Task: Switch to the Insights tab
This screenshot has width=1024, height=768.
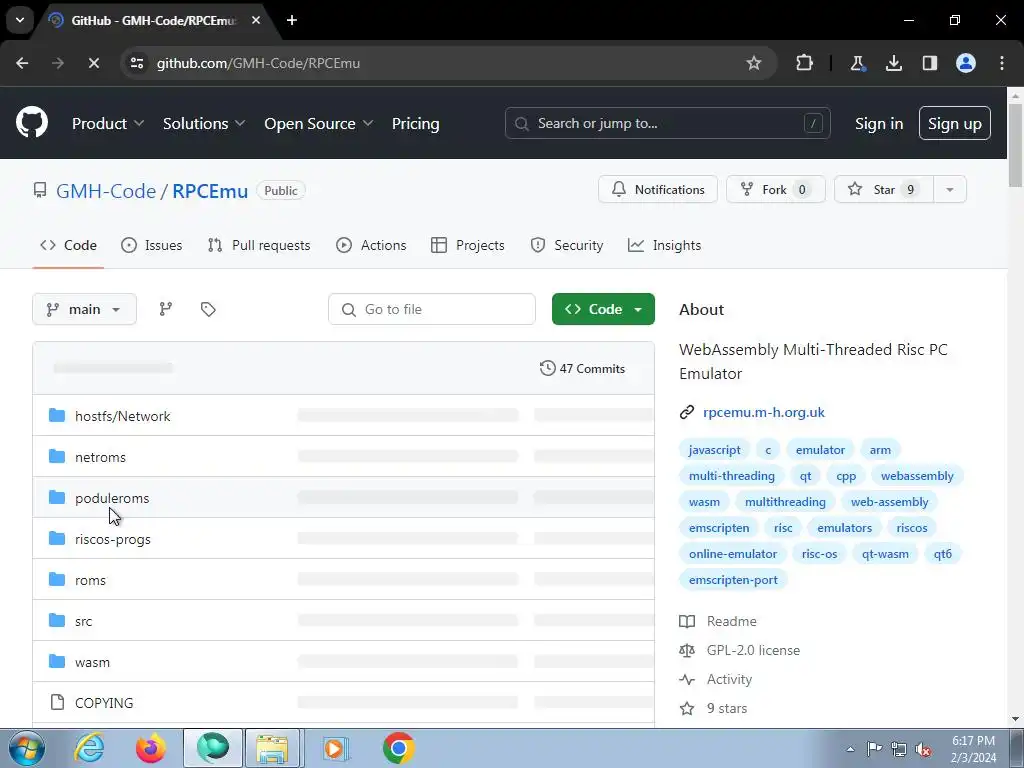Action: click(x=664, y=245)
